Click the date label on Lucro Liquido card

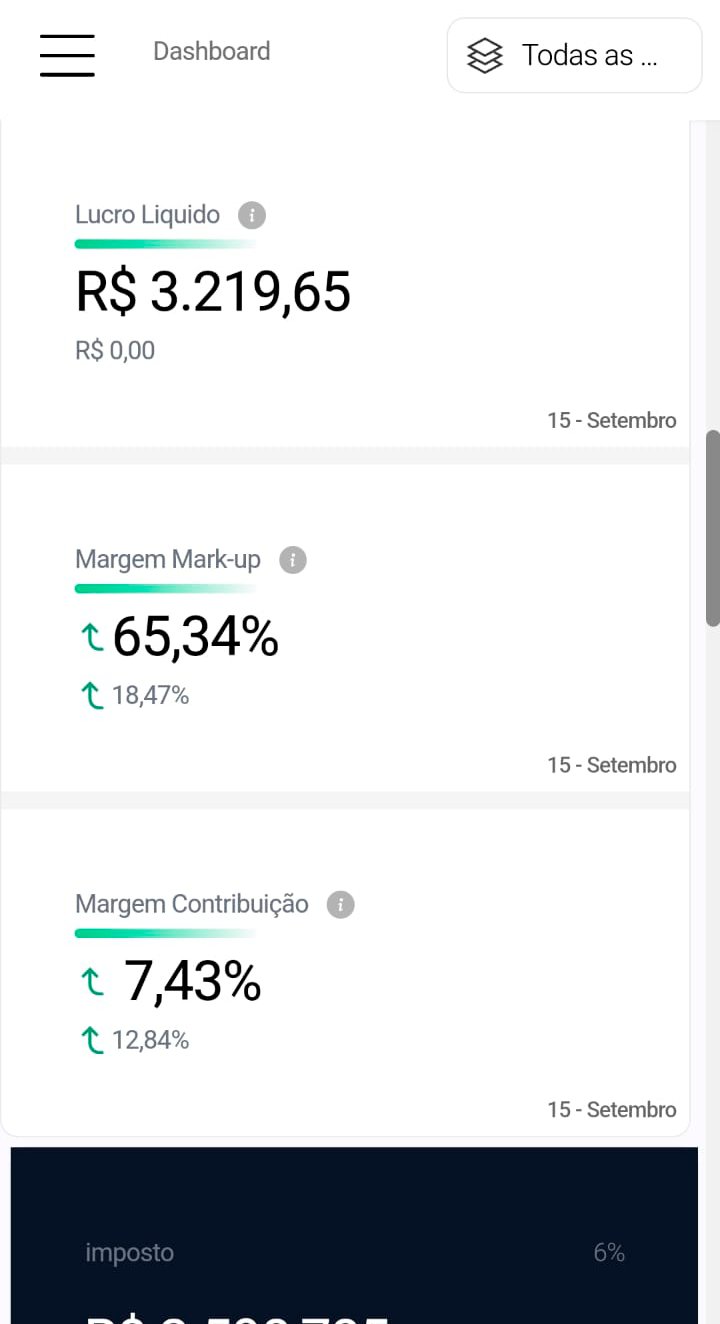coord(611,420)
